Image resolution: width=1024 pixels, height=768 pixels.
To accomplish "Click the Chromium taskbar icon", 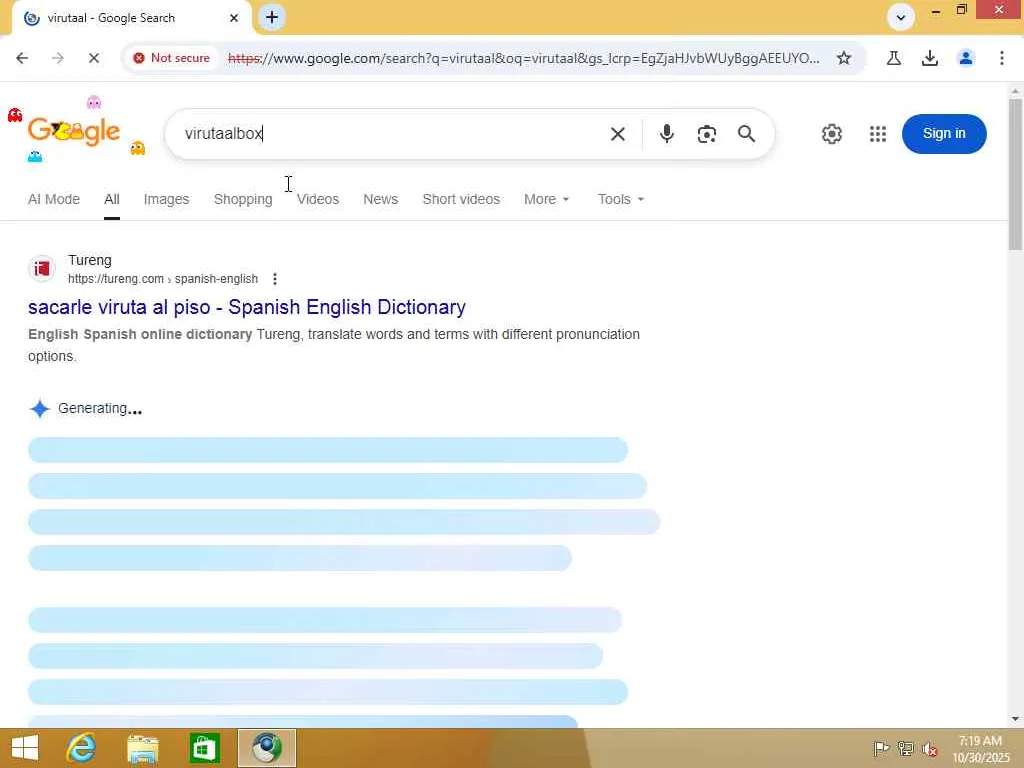I will click(x=266, y=748).
